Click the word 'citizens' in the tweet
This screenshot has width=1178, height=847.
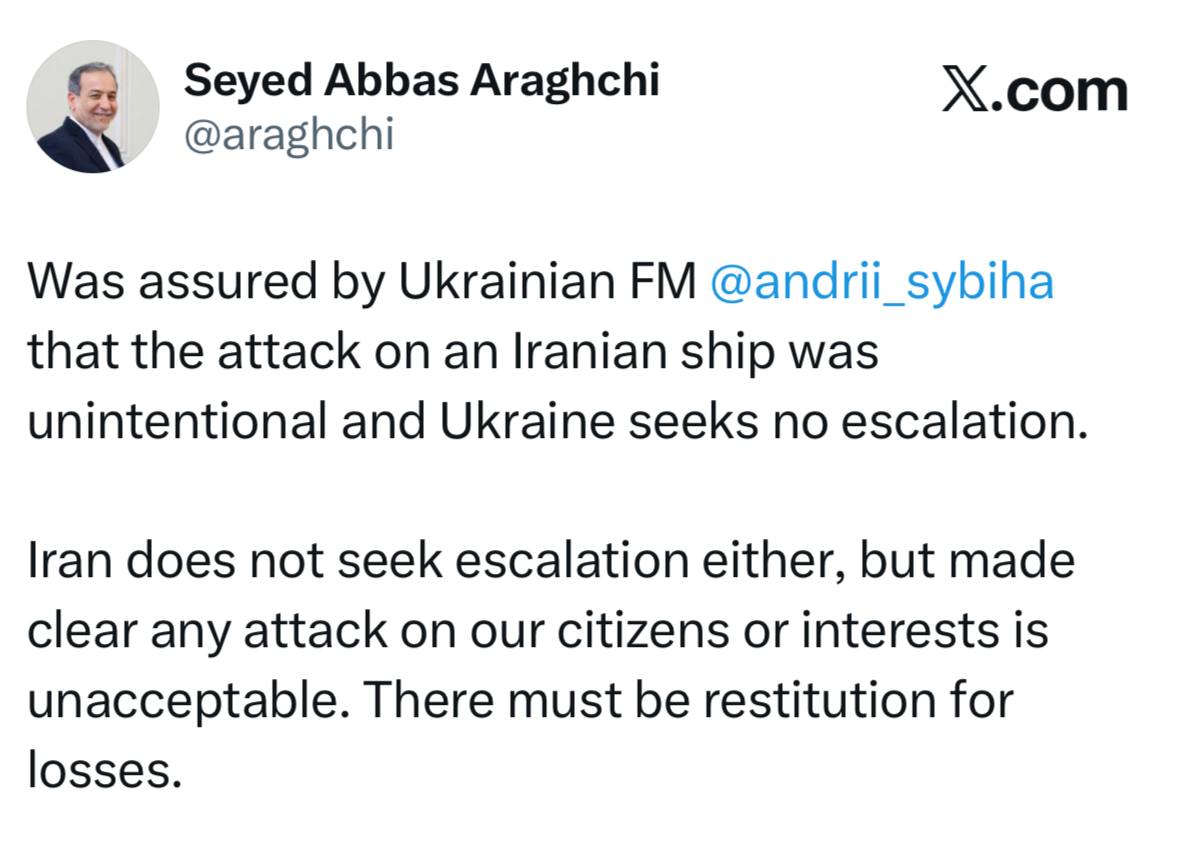(643, 631)
